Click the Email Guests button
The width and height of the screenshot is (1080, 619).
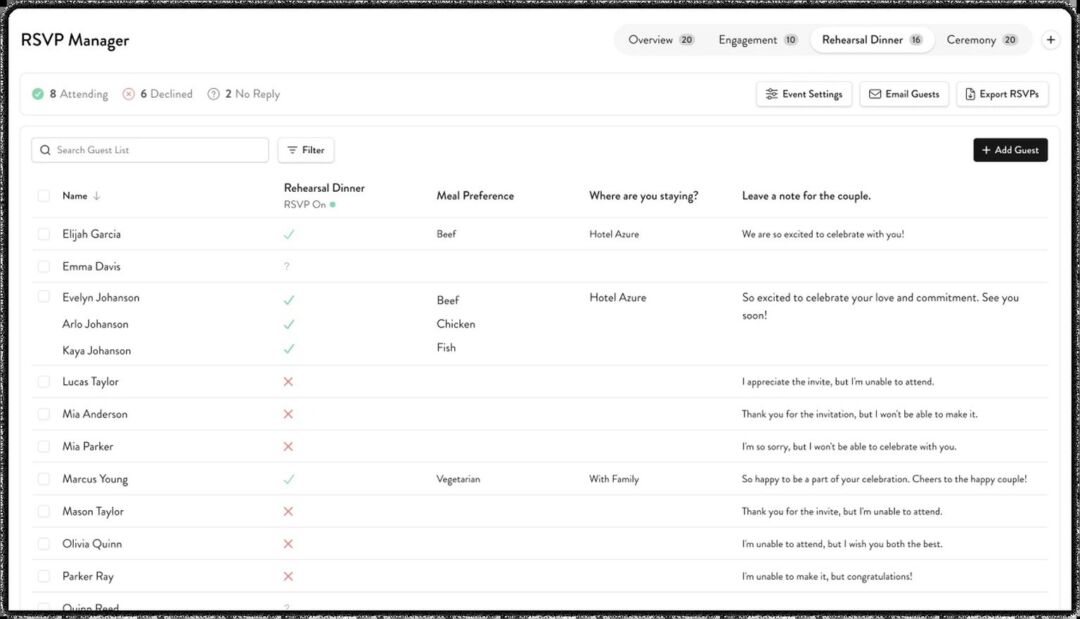point(904,94)
